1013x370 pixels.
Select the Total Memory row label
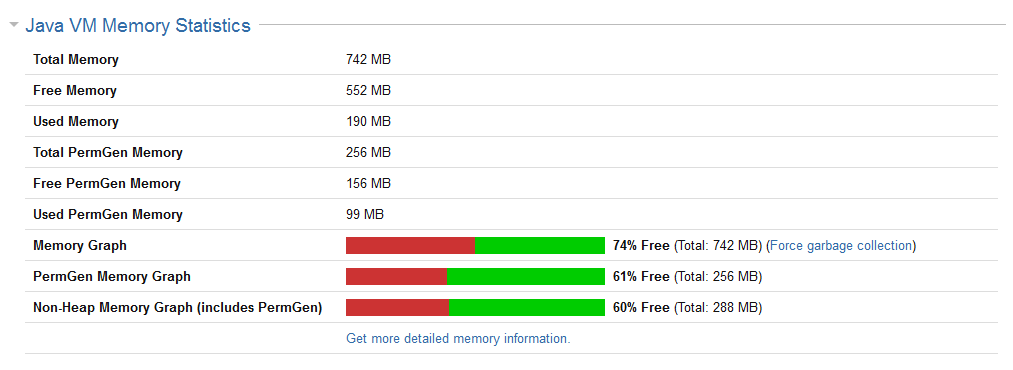76,59
